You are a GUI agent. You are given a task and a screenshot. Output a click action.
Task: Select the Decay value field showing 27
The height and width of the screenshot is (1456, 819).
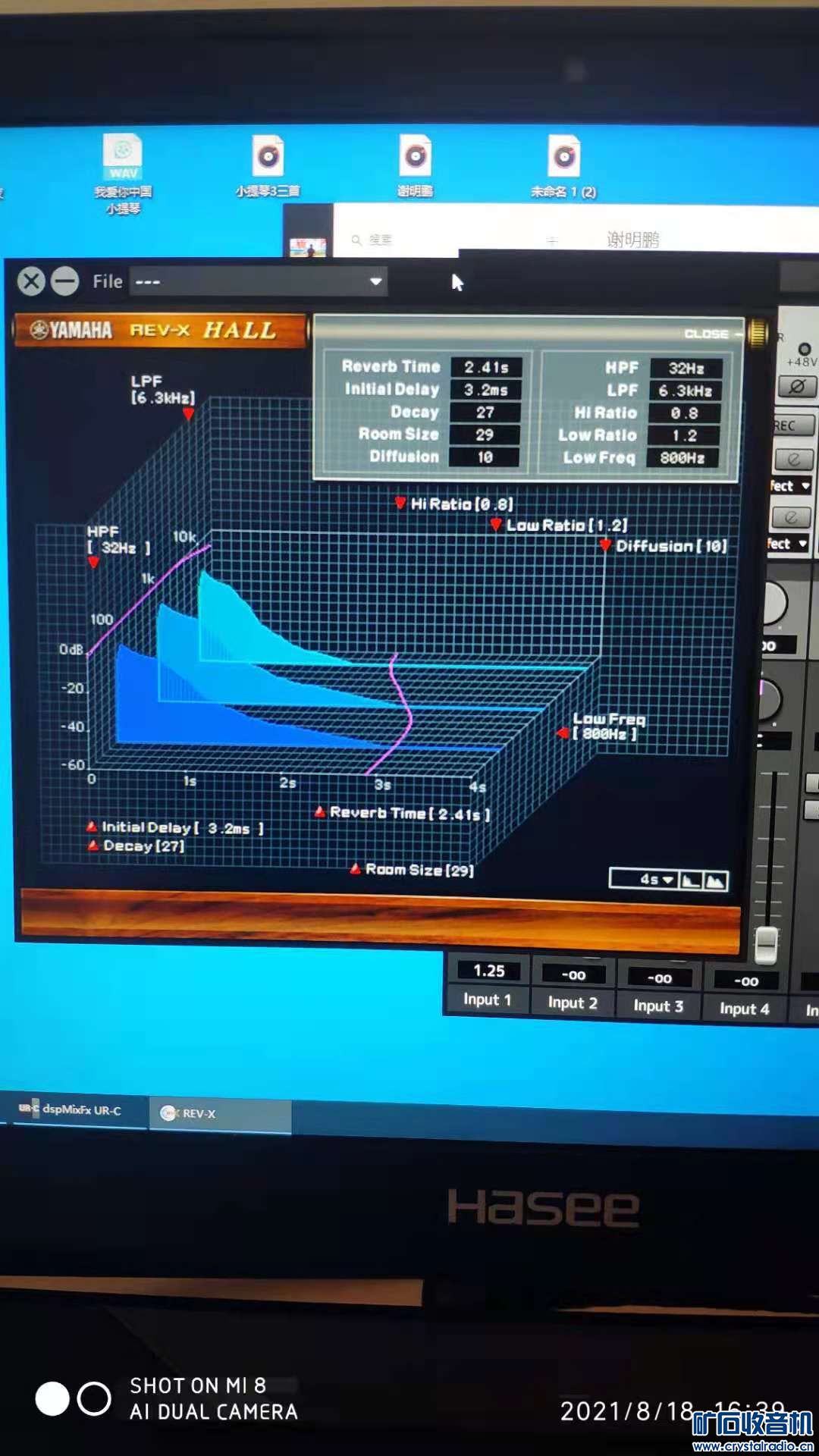click(x=485, y=413)
